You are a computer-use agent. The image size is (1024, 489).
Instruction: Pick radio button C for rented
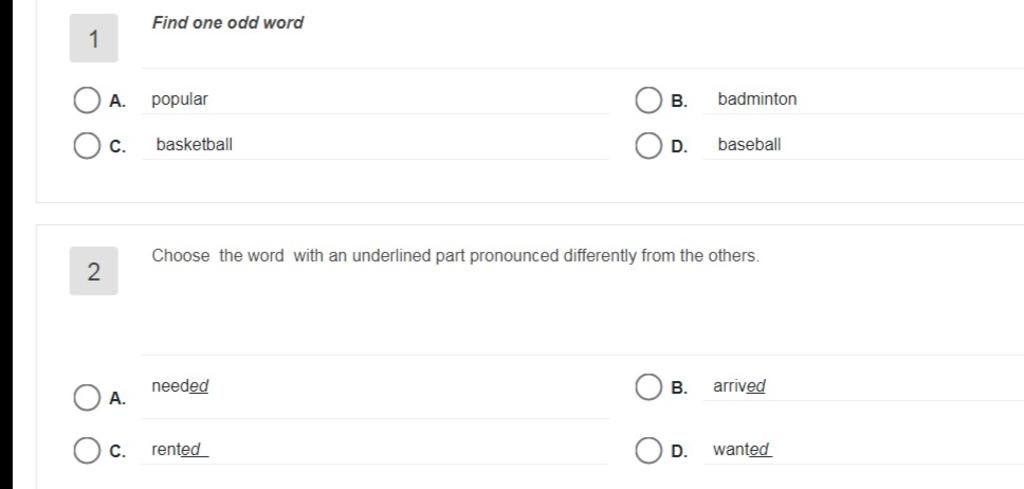[x=86, y=450]
